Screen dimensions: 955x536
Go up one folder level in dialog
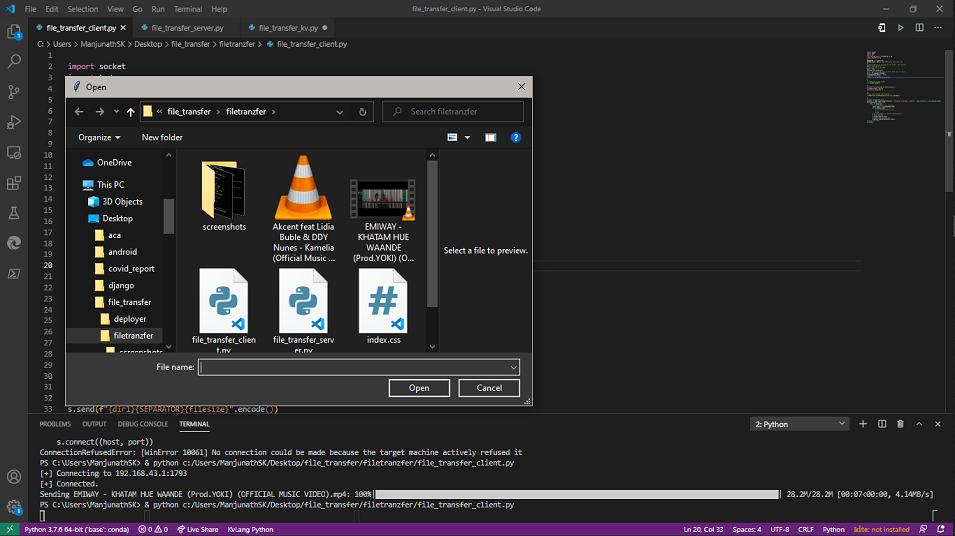(130, 112)
